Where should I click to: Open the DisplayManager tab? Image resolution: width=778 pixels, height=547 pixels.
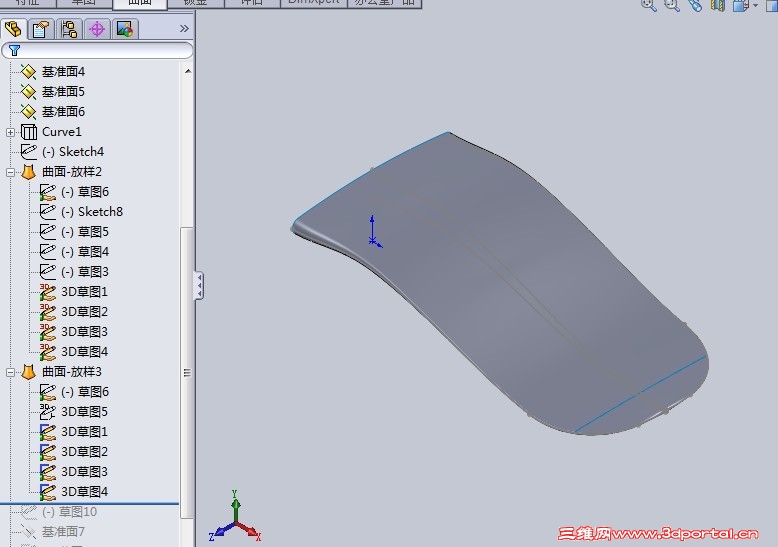125,29
